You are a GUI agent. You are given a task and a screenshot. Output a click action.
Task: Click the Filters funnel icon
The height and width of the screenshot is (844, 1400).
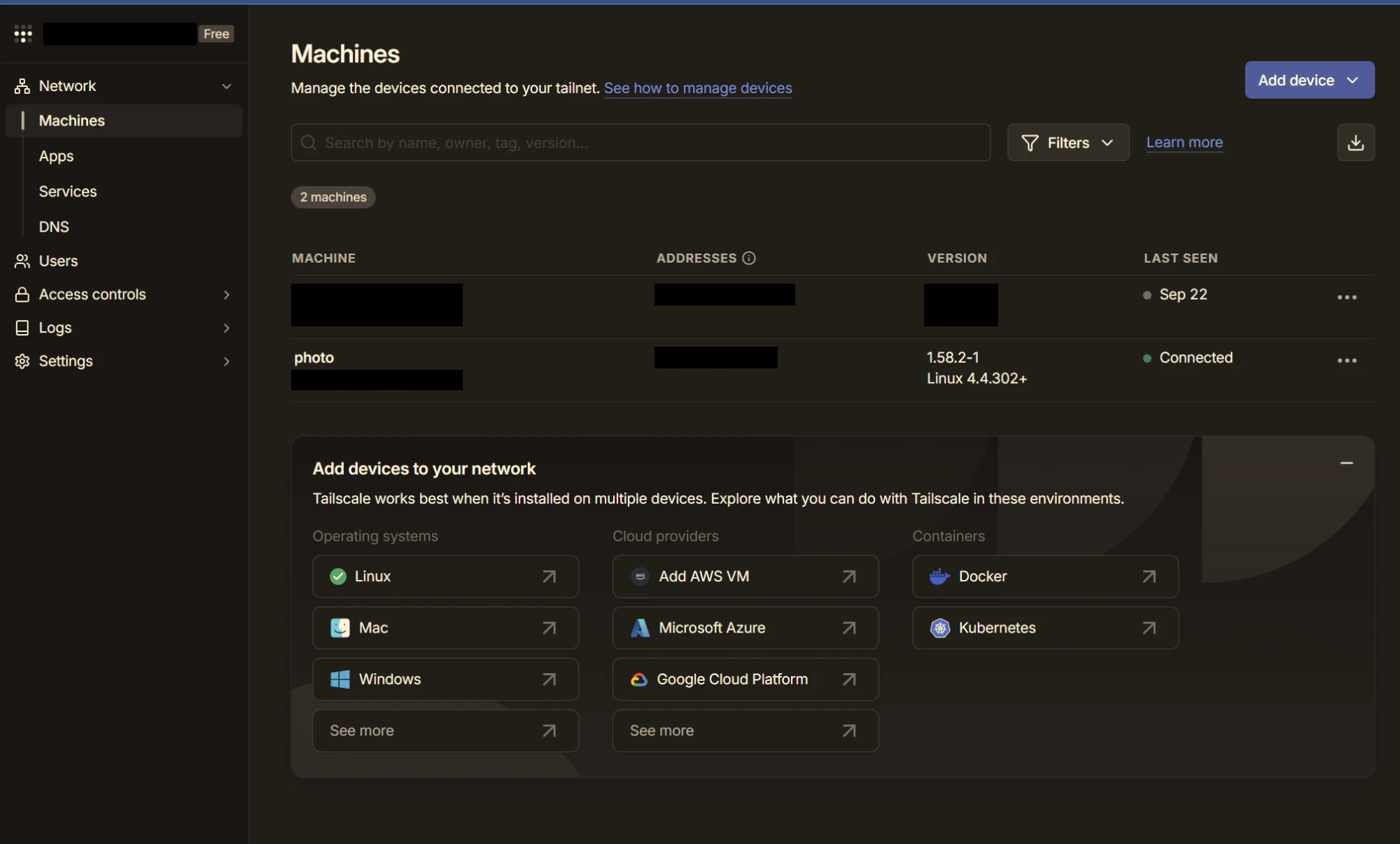tap(1030, 143)
